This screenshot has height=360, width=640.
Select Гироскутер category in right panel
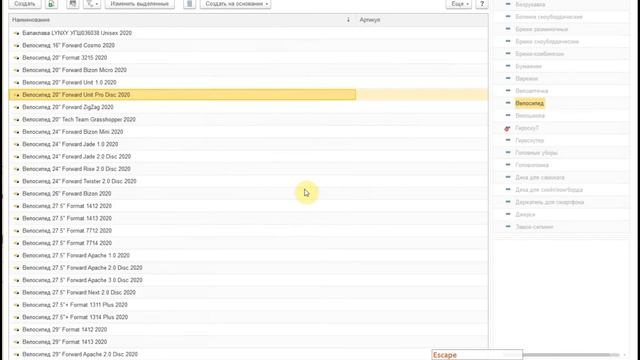[x=529, y=140]
